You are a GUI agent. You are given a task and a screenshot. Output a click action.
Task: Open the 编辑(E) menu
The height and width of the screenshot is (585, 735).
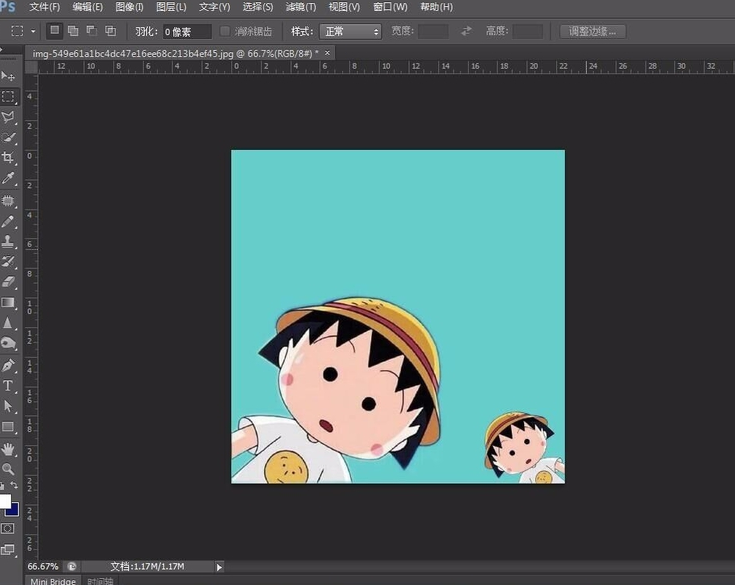pyautogui.click(x=88, y=7)
